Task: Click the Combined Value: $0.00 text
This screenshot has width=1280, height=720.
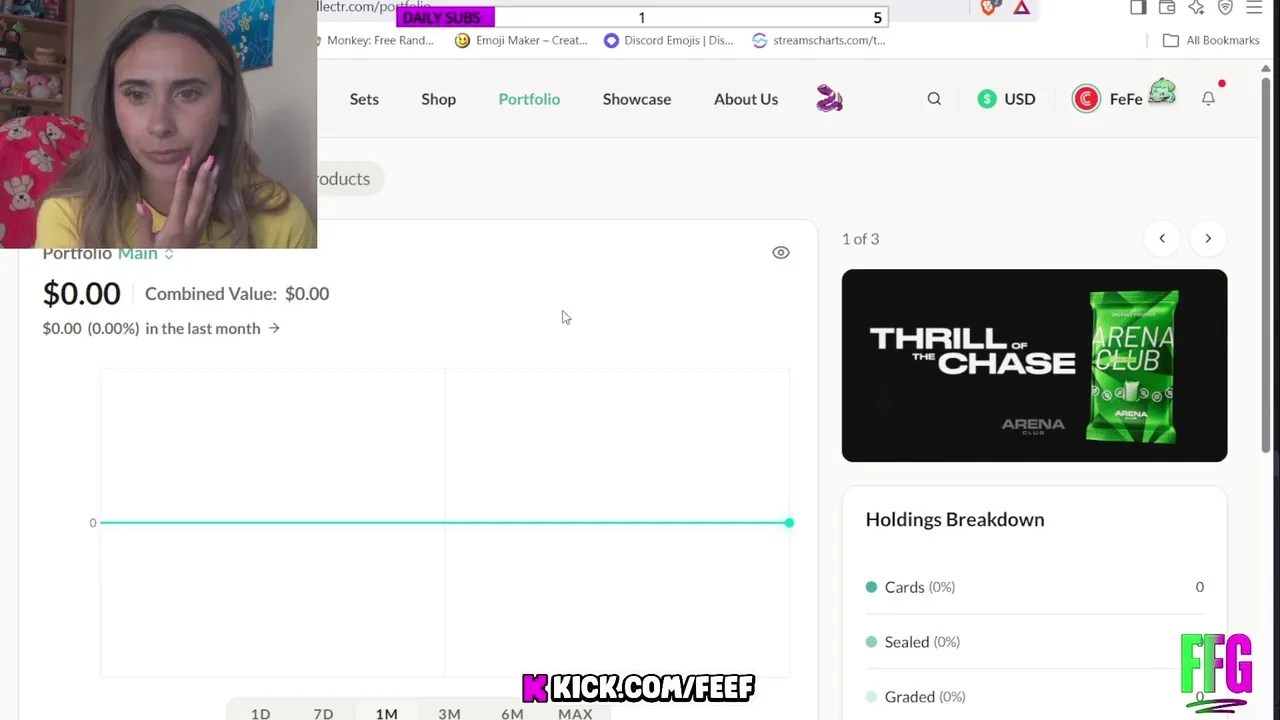Action: [x=237, y=294]
